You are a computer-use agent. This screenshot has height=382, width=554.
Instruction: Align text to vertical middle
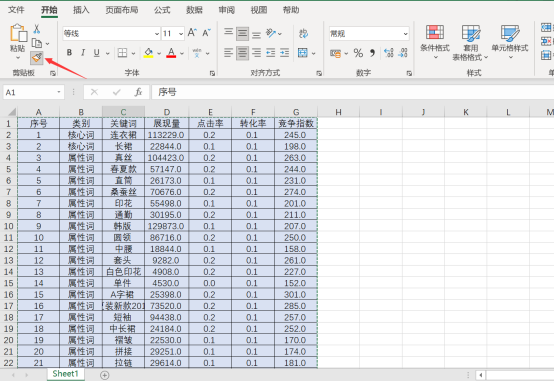(242, 34)
